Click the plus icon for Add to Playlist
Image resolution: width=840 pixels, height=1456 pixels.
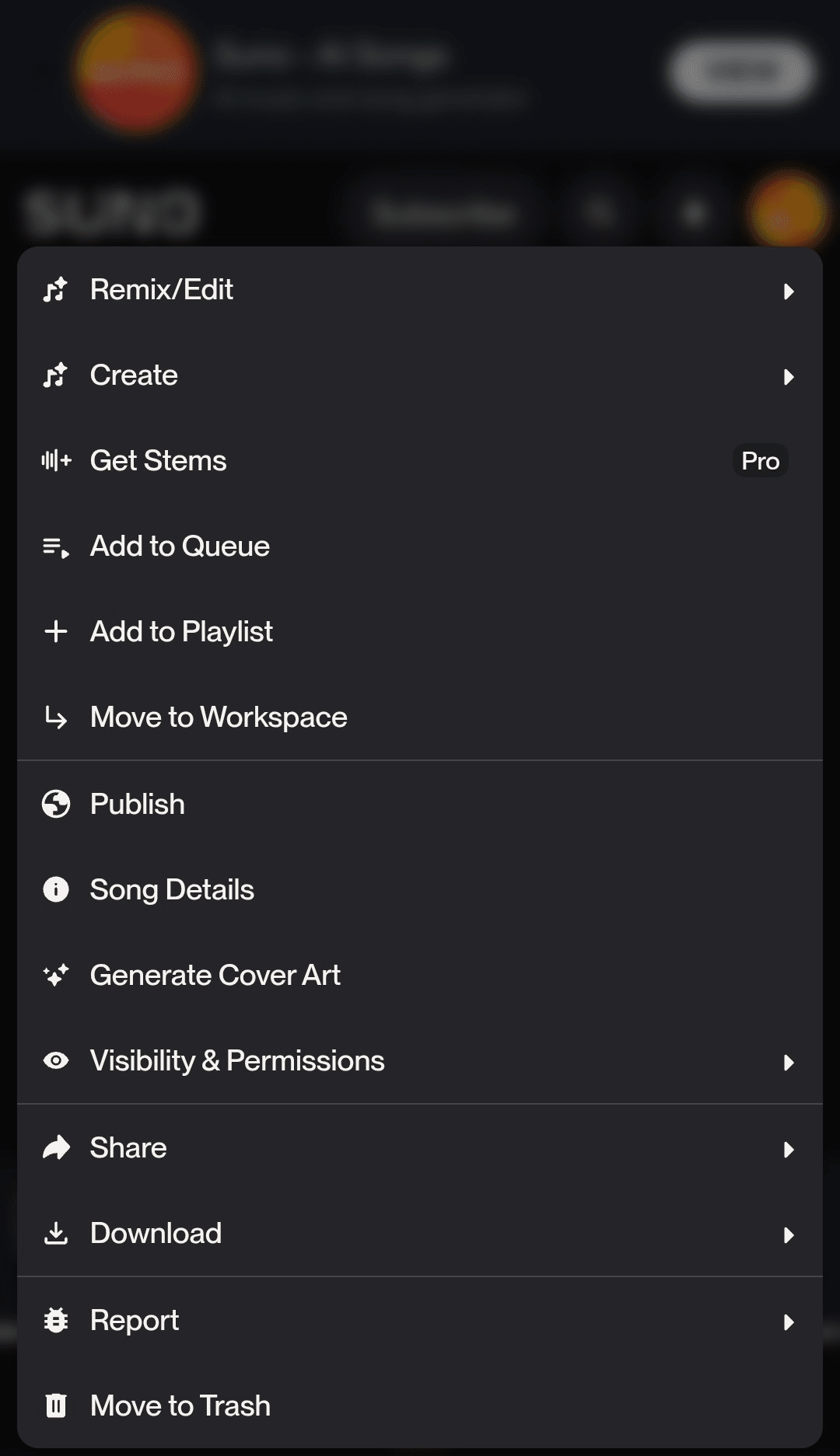(56, 631)
